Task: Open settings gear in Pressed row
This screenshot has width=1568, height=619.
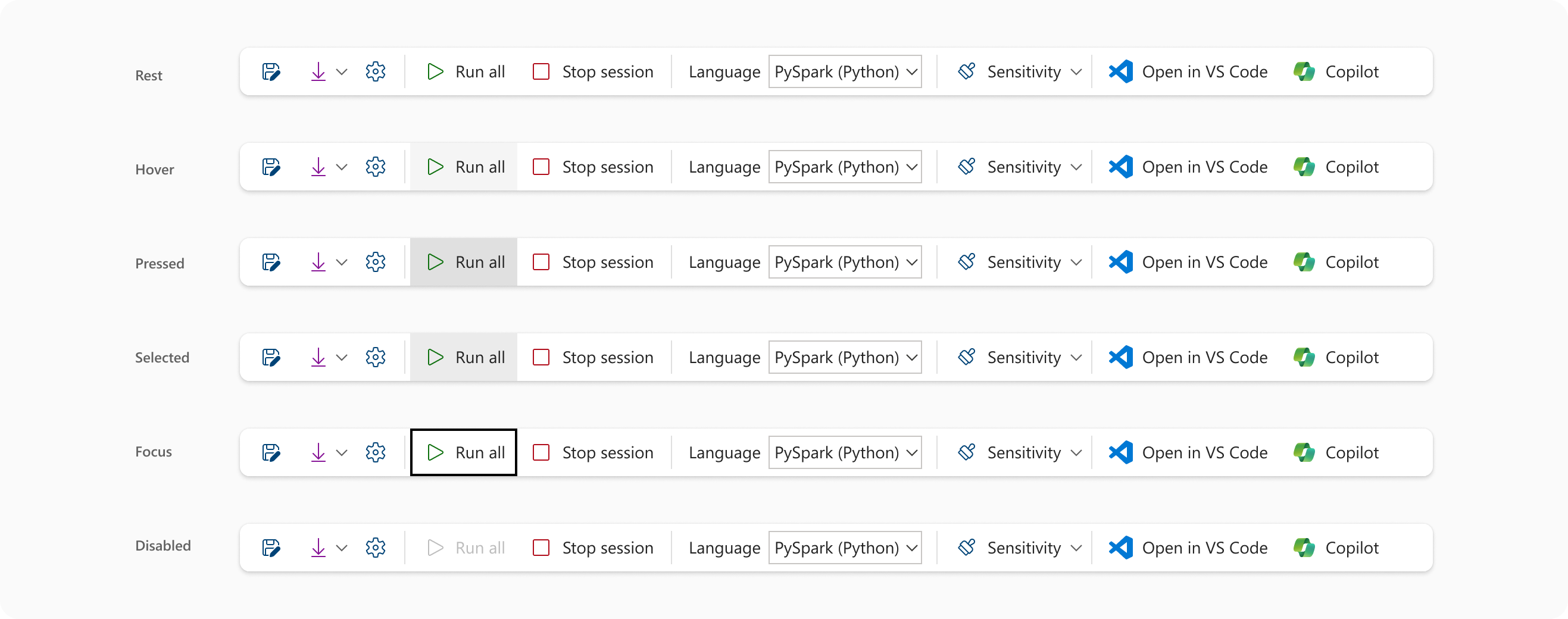Action: click(x=376, y=262)
